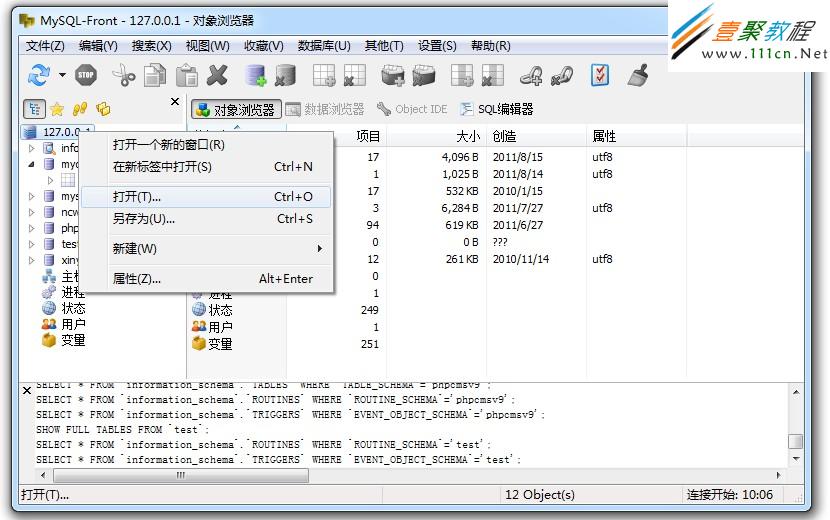Click the Delete View icon
The width and height of the screenshot is (830, 520).
coord(423,75)
